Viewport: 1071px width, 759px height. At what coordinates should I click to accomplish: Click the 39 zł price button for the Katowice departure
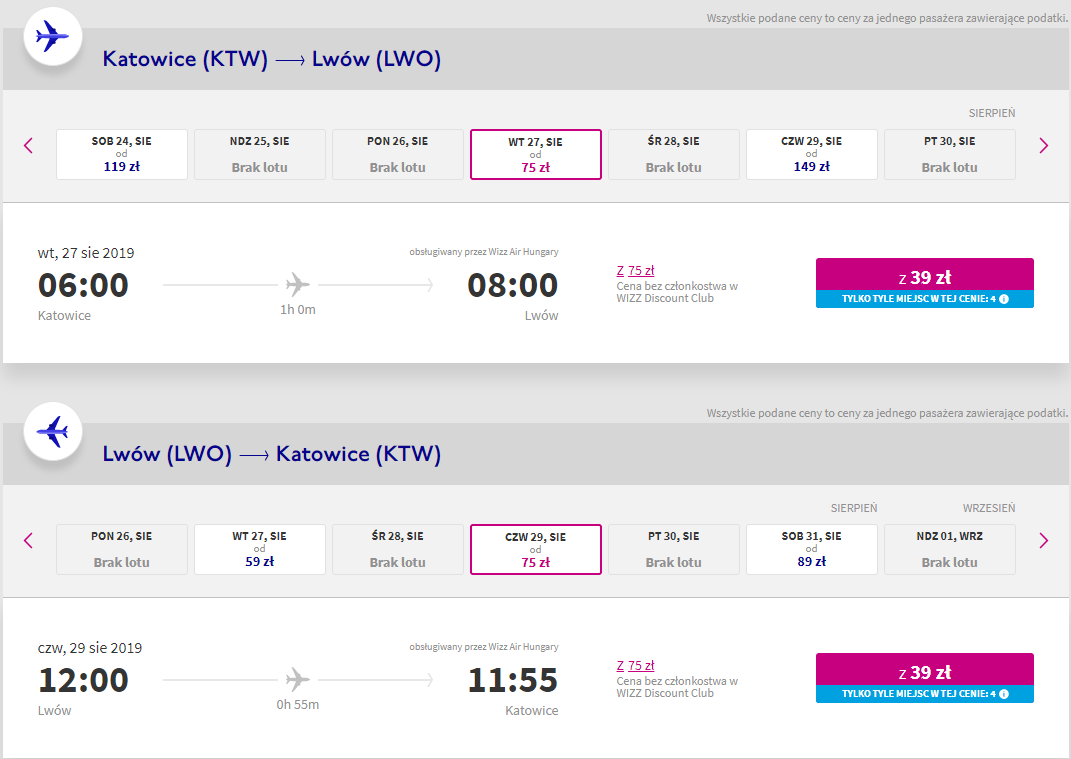[924, 275]
